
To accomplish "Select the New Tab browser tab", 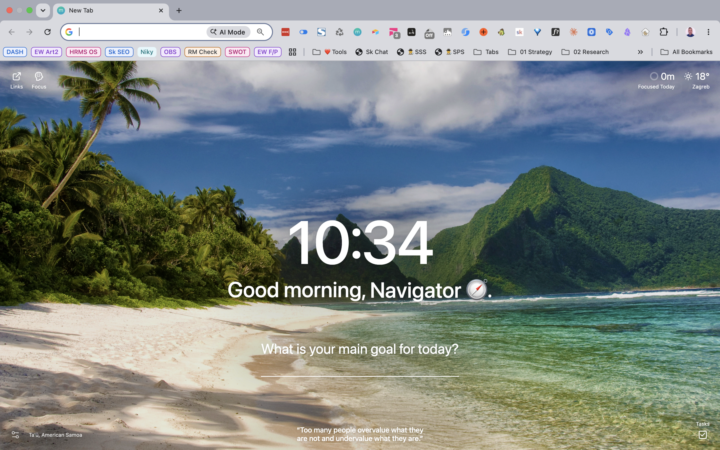I will tap(110, 10).
